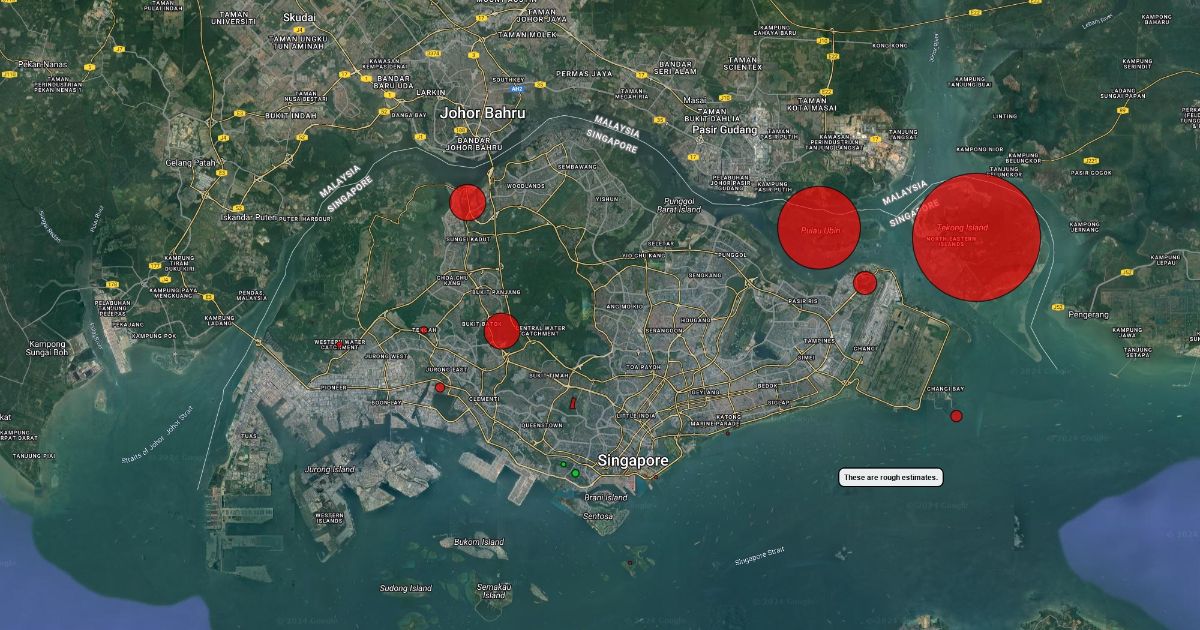The height and width of the screenshot is (630, 1200).
Task: Click the 'Bedok' label
Action: click(x=768, y=385)
